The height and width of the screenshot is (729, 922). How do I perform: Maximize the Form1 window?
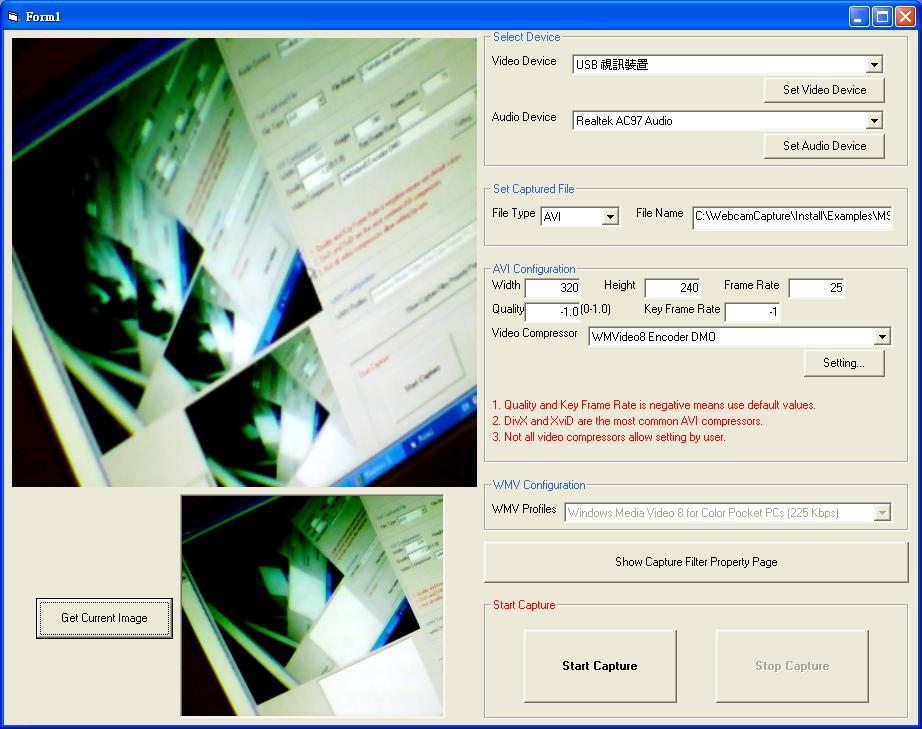pyautogui.click(x=882, y=16)
